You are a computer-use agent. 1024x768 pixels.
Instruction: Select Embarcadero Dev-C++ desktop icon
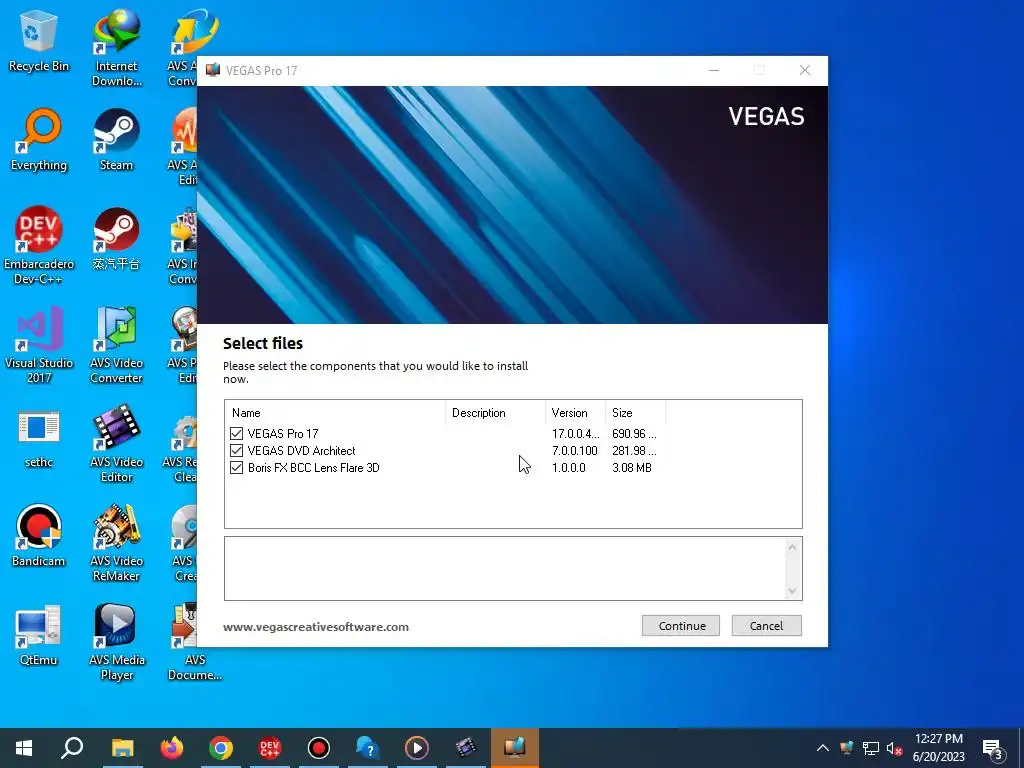pos(39,246)
